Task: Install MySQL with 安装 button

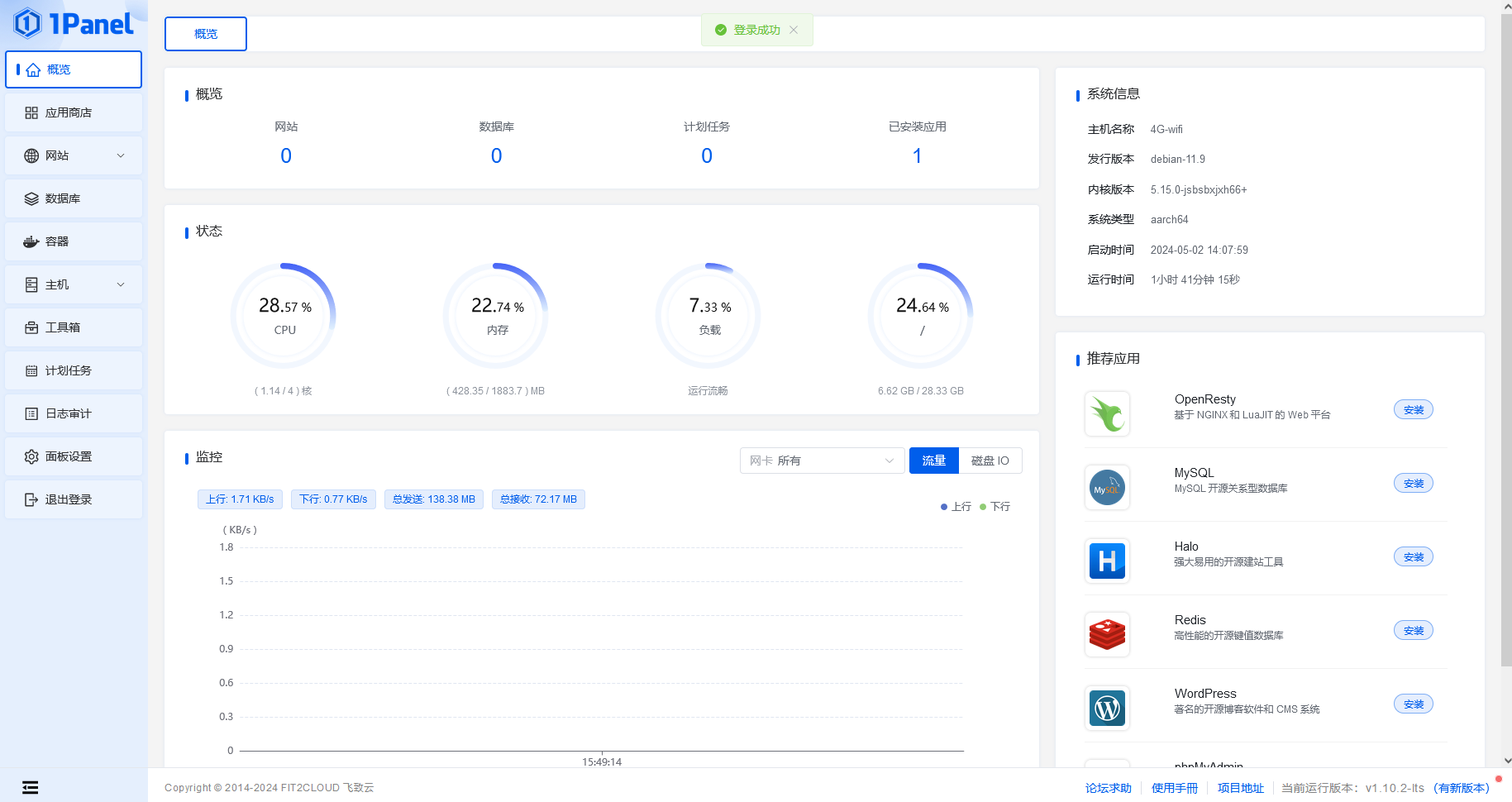Action: (1414, 484)
